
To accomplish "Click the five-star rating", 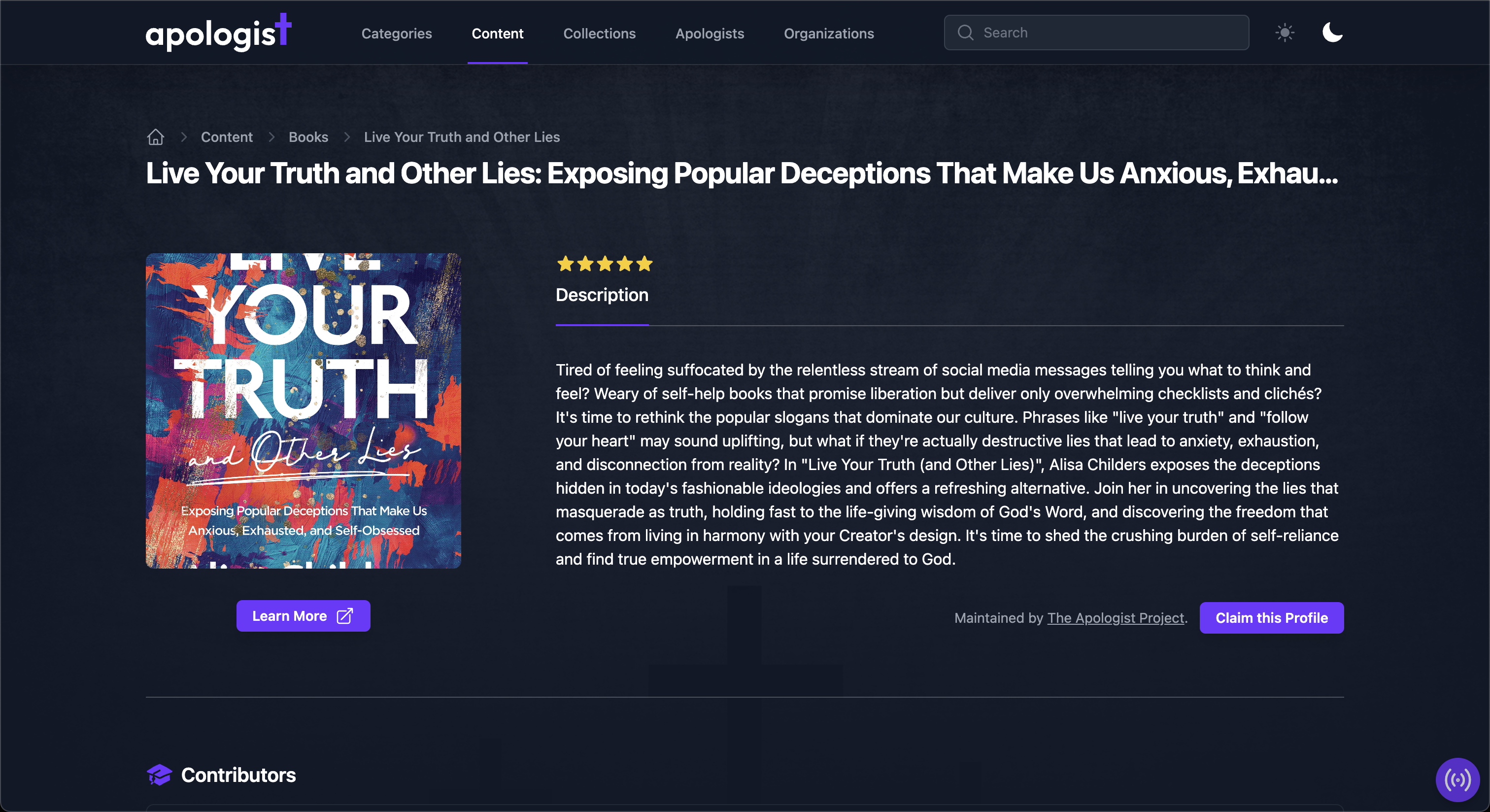I will point(605,264).
